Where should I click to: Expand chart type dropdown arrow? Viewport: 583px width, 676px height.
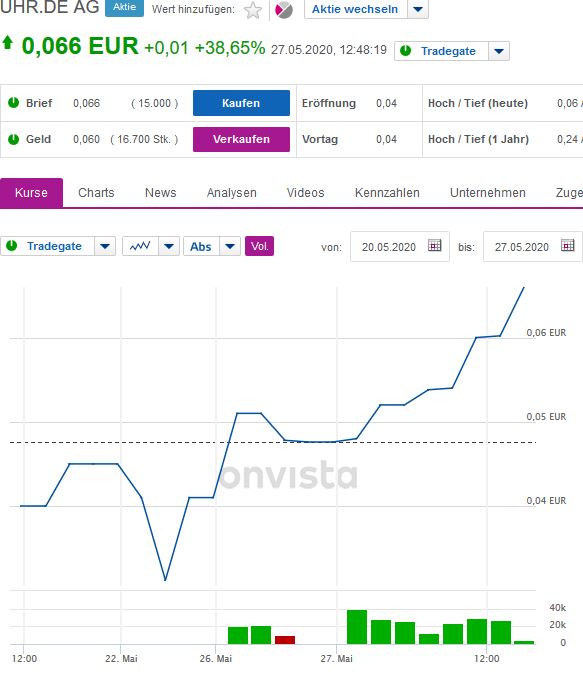(x=169, y=246)
